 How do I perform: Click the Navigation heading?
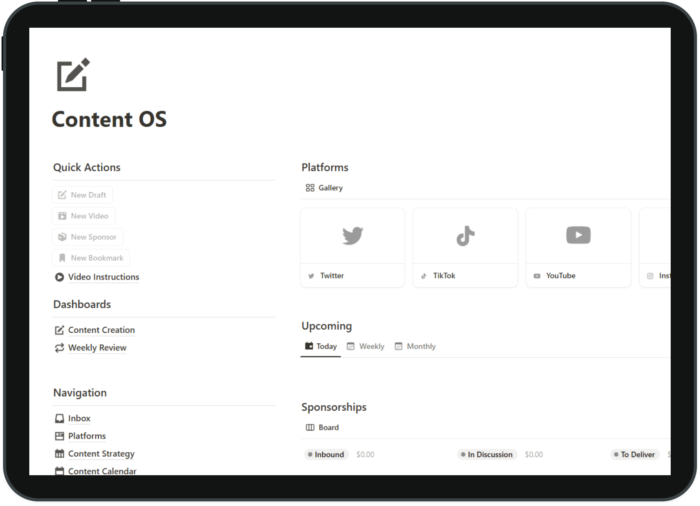tap(80, 393)
